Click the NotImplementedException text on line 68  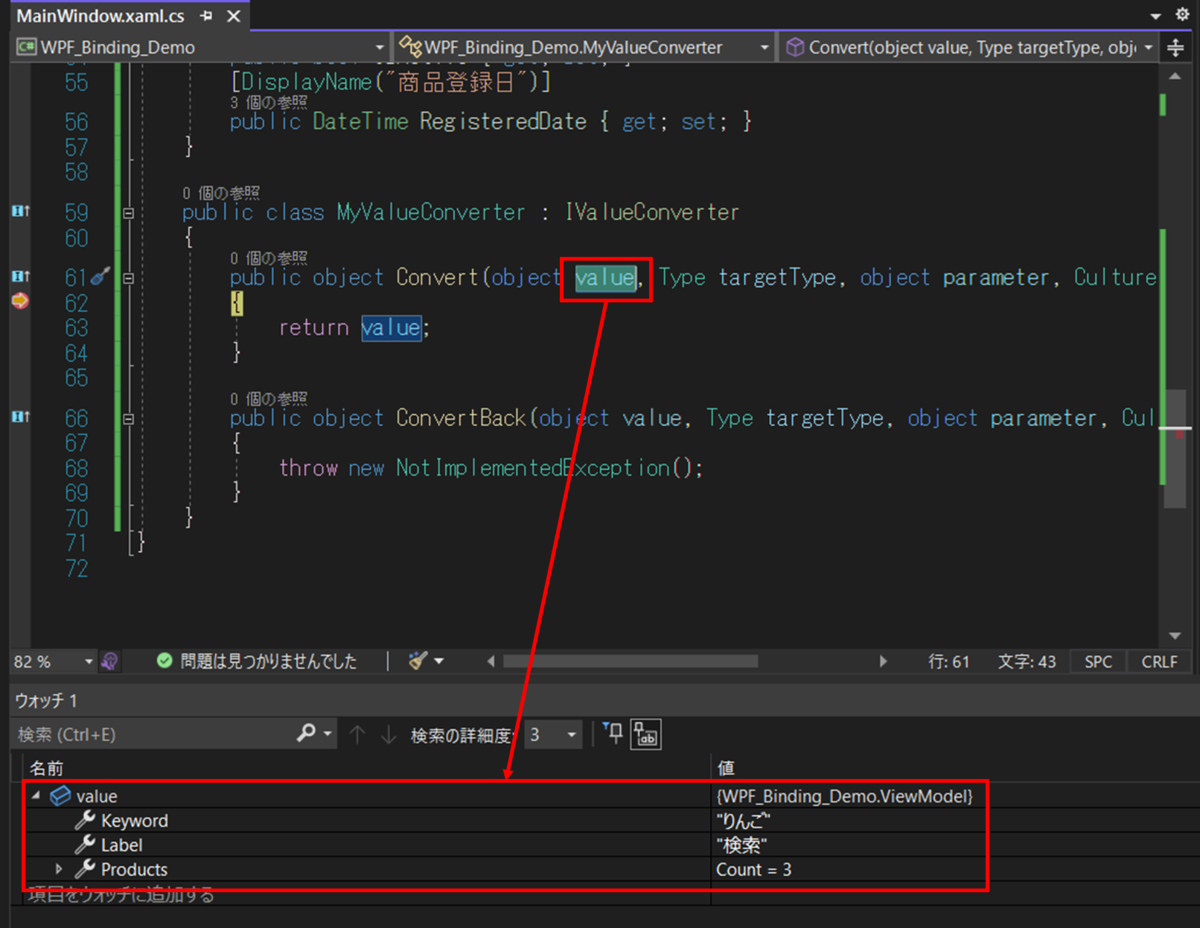[x=532, y=468]
